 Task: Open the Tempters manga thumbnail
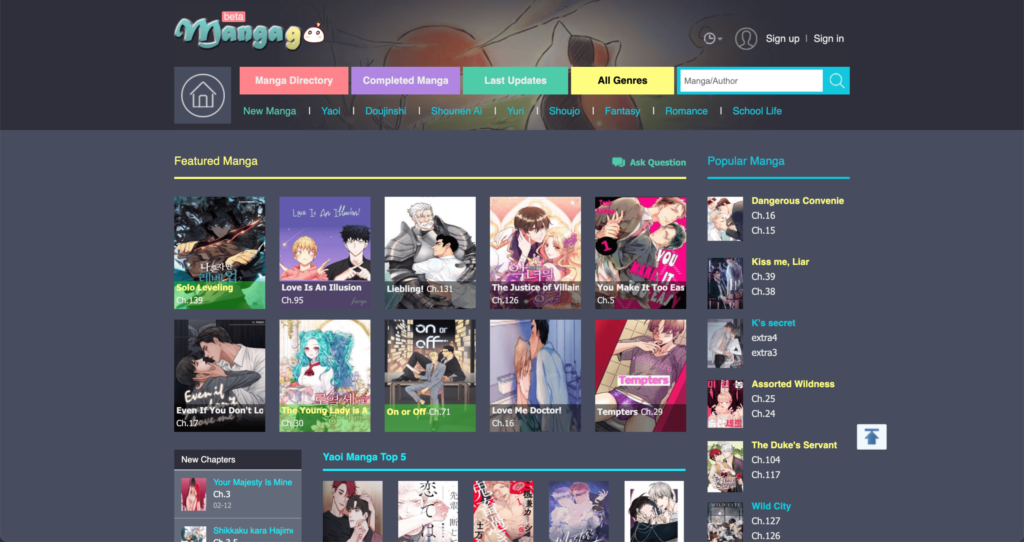[640, 374]
